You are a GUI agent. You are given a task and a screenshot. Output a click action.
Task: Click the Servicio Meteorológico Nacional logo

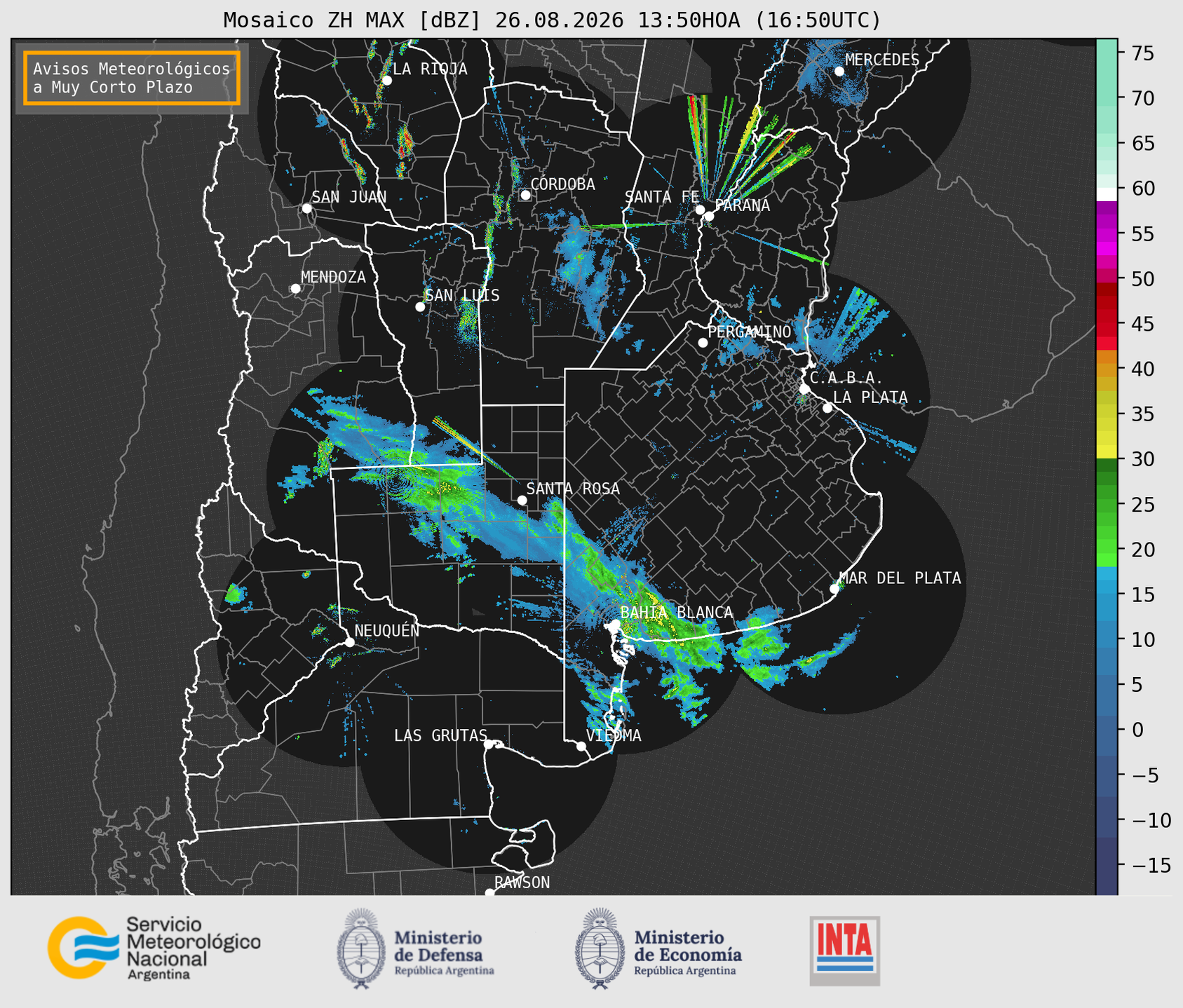point(154,948)
